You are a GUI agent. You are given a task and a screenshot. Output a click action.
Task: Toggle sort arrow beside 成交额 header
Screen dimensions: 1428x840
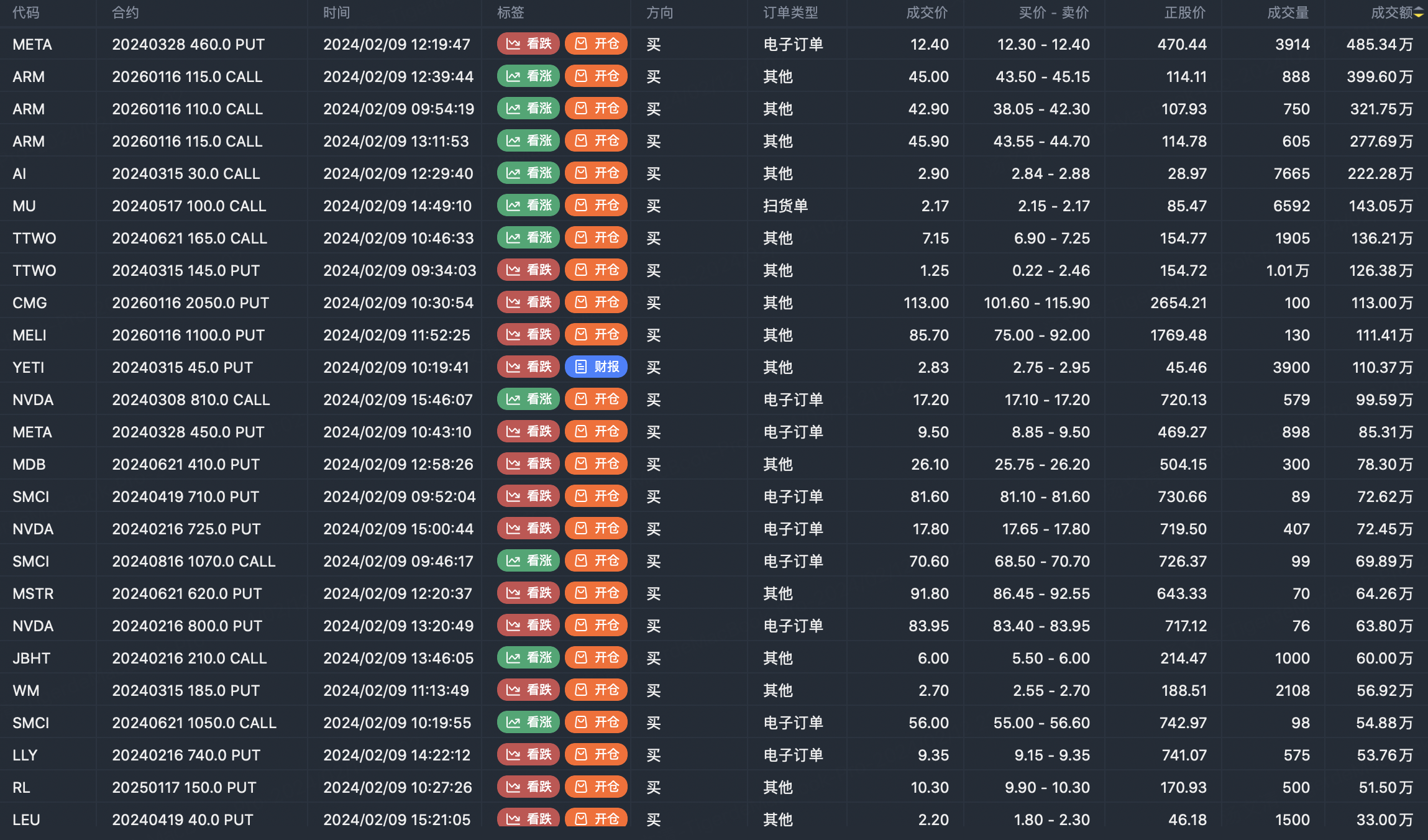1419,13
